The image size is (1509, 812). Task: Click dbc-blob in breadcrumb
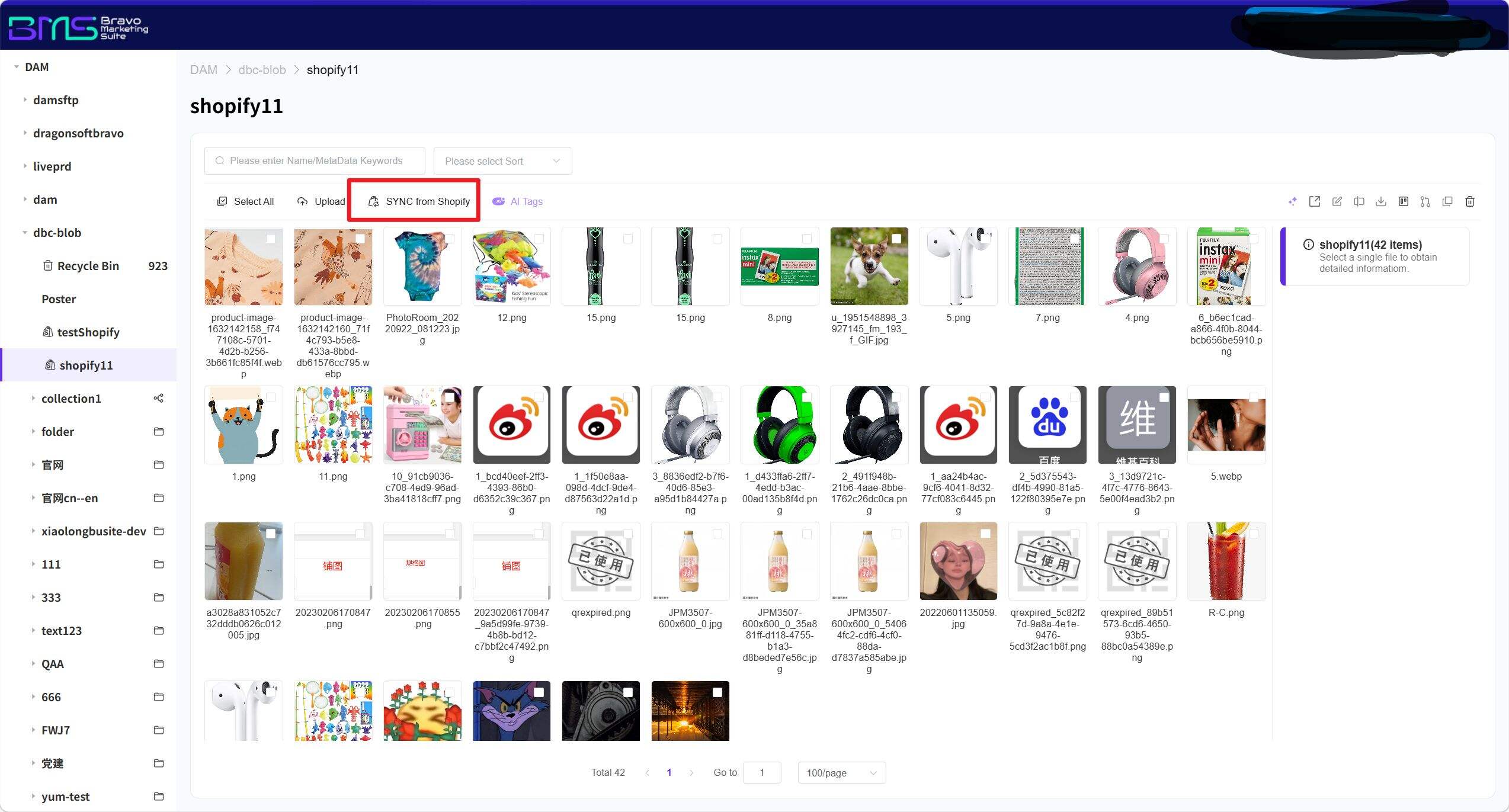[x=261, y=70]
